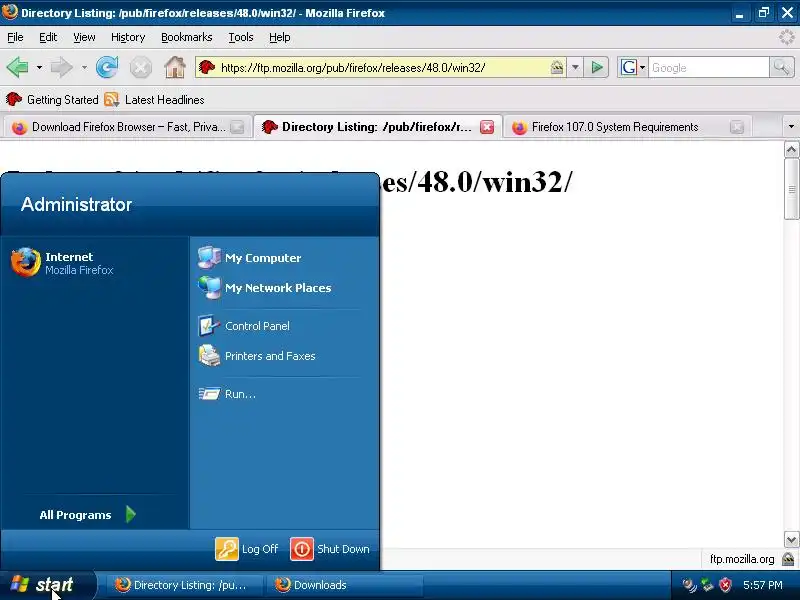This screenshot has height=600, width=800.
Task: Open the Getting Started bookmark
Action: click(x=52, y=99)
